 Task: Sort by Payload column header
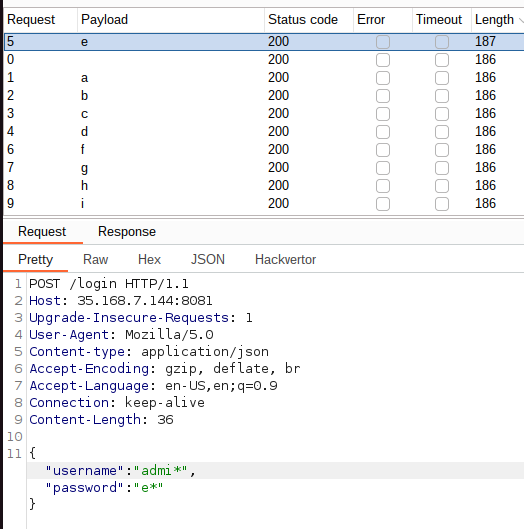point(171,20)
